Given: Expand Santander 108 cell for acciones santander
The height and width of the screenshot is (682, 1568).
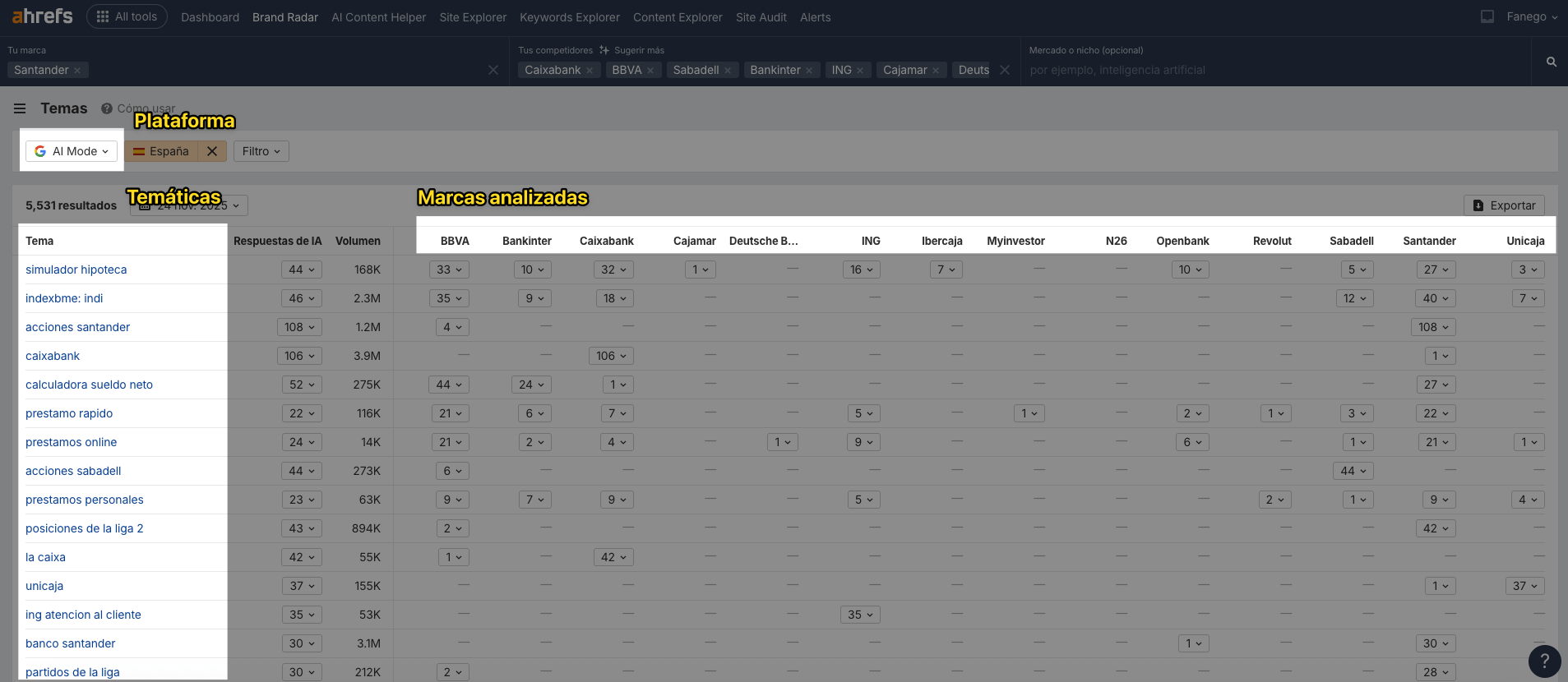Looking at the screenshot, I should click(x=1433, y=327).
